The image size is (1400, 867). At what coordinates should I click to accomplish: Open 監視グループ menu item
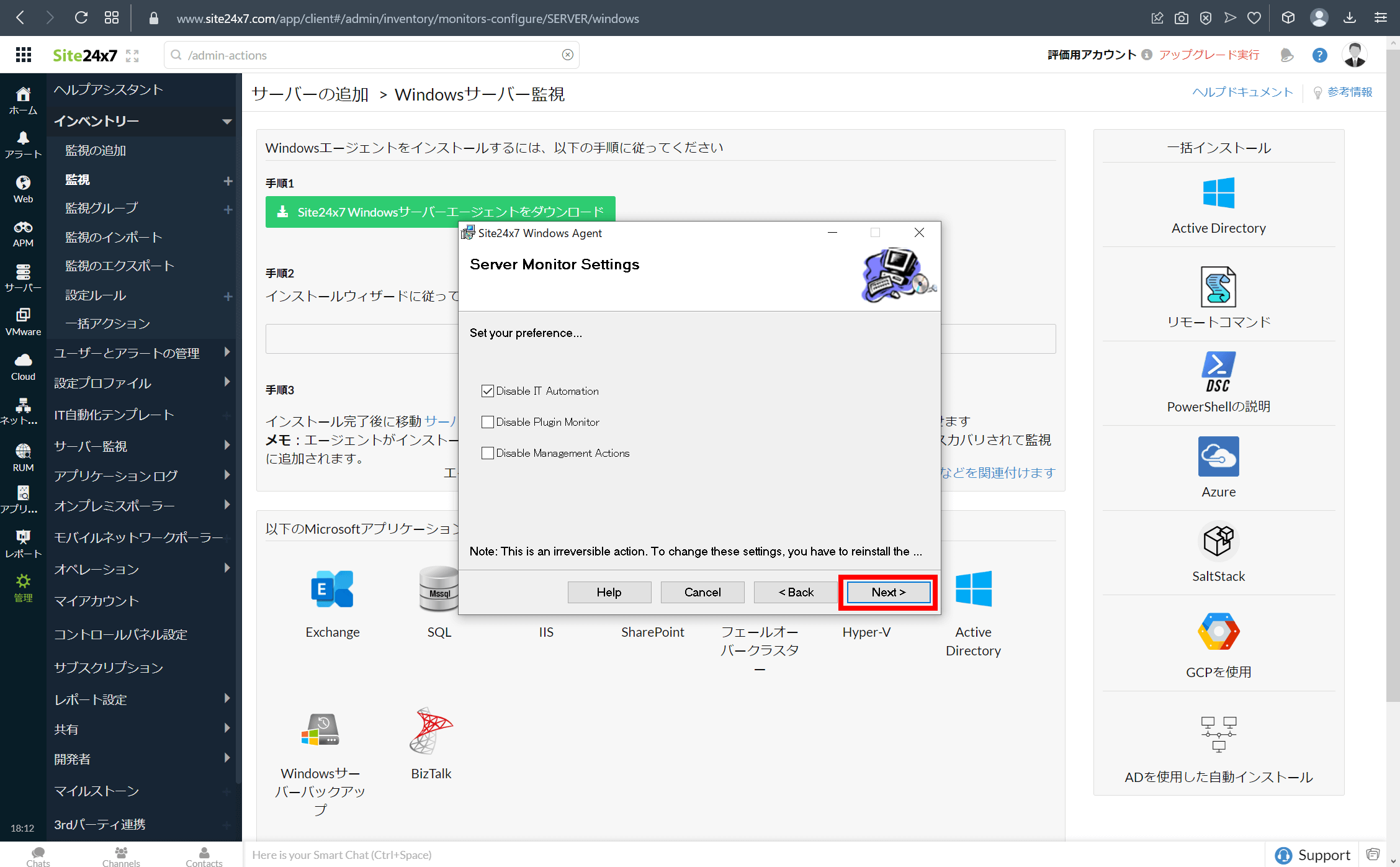(102, 208)
